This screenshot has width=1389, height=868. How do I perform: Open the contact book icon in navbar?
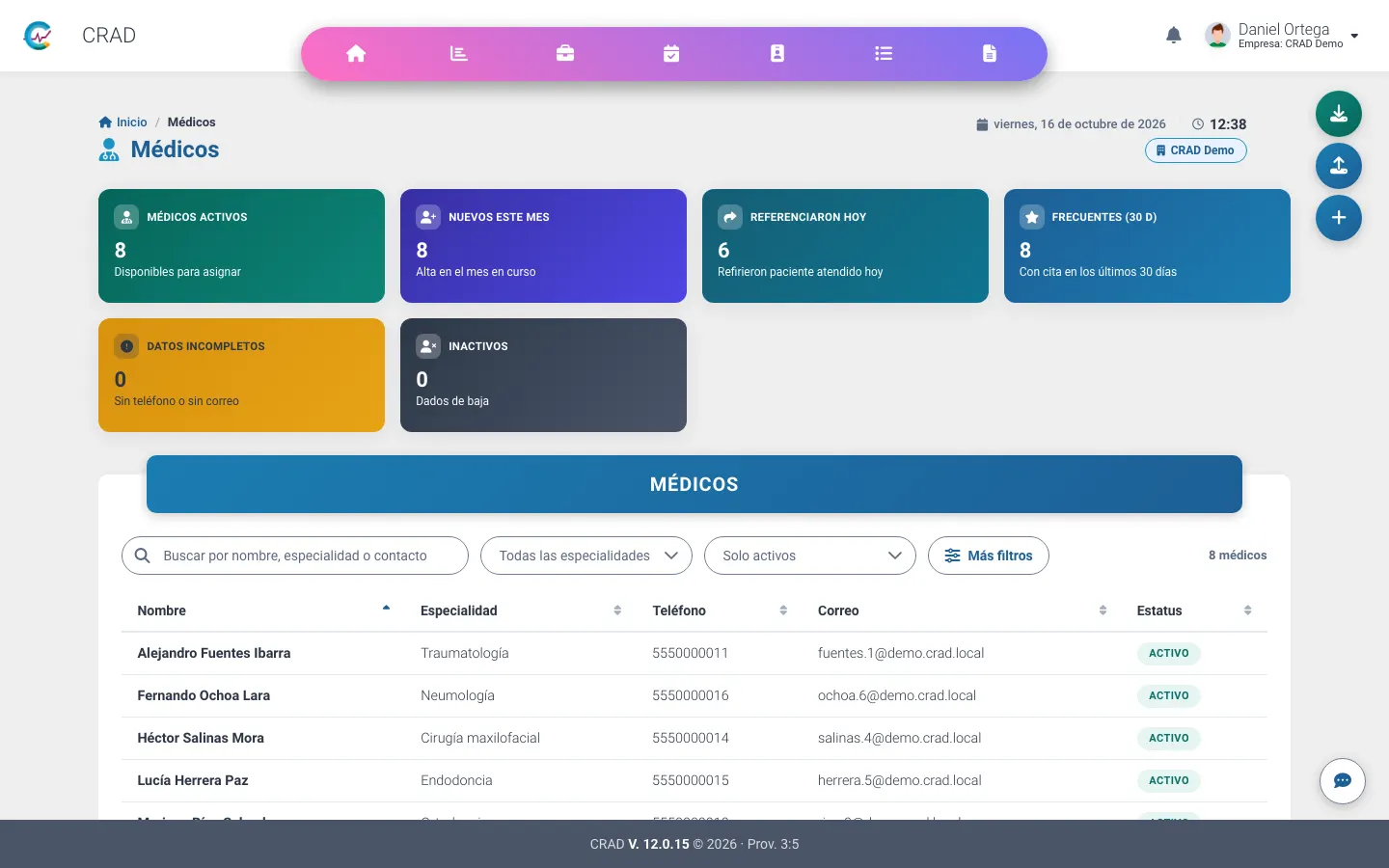[777, 53]
